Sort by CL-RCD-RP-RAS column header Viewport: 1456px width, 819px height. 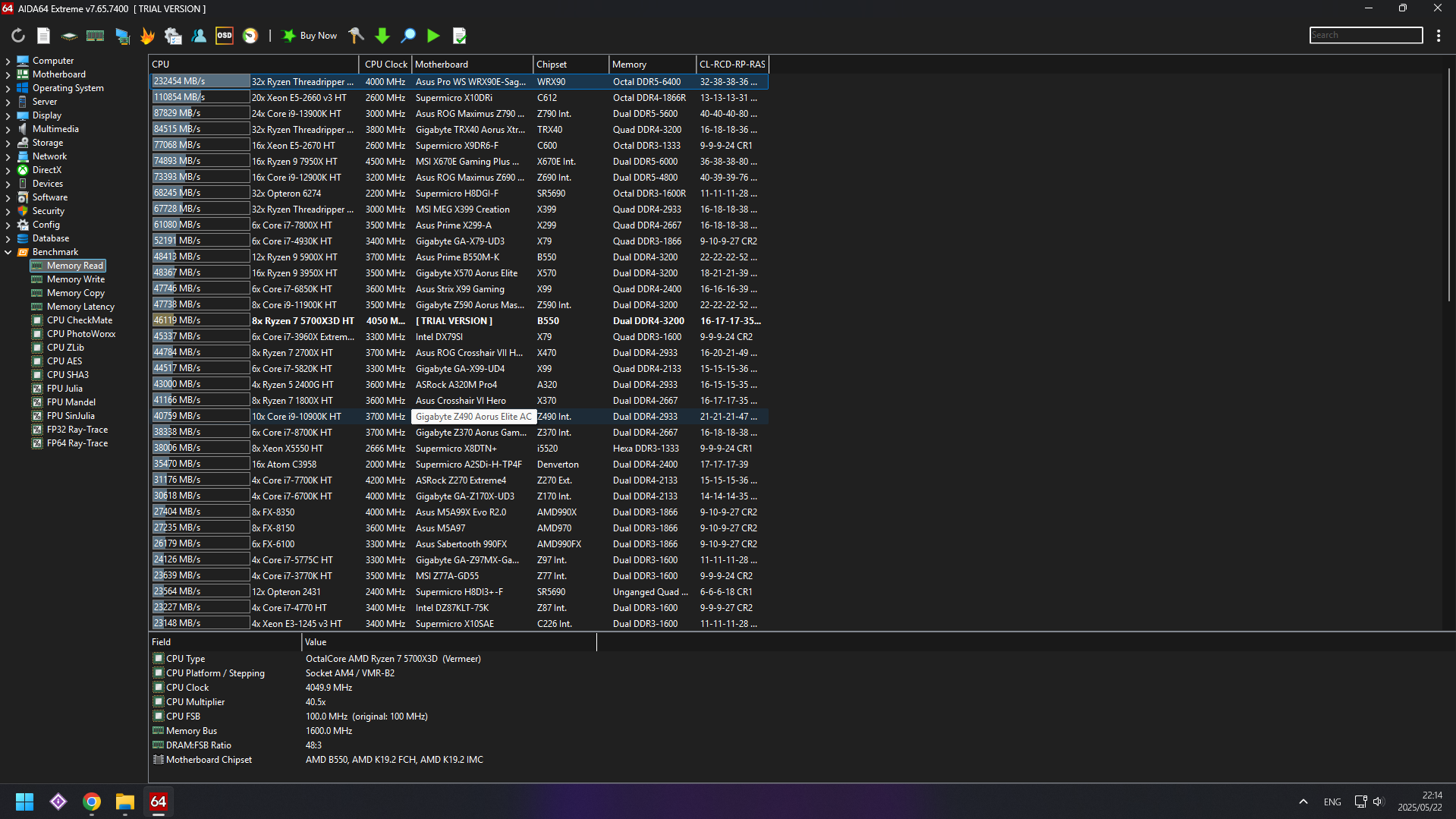(732, 65)
